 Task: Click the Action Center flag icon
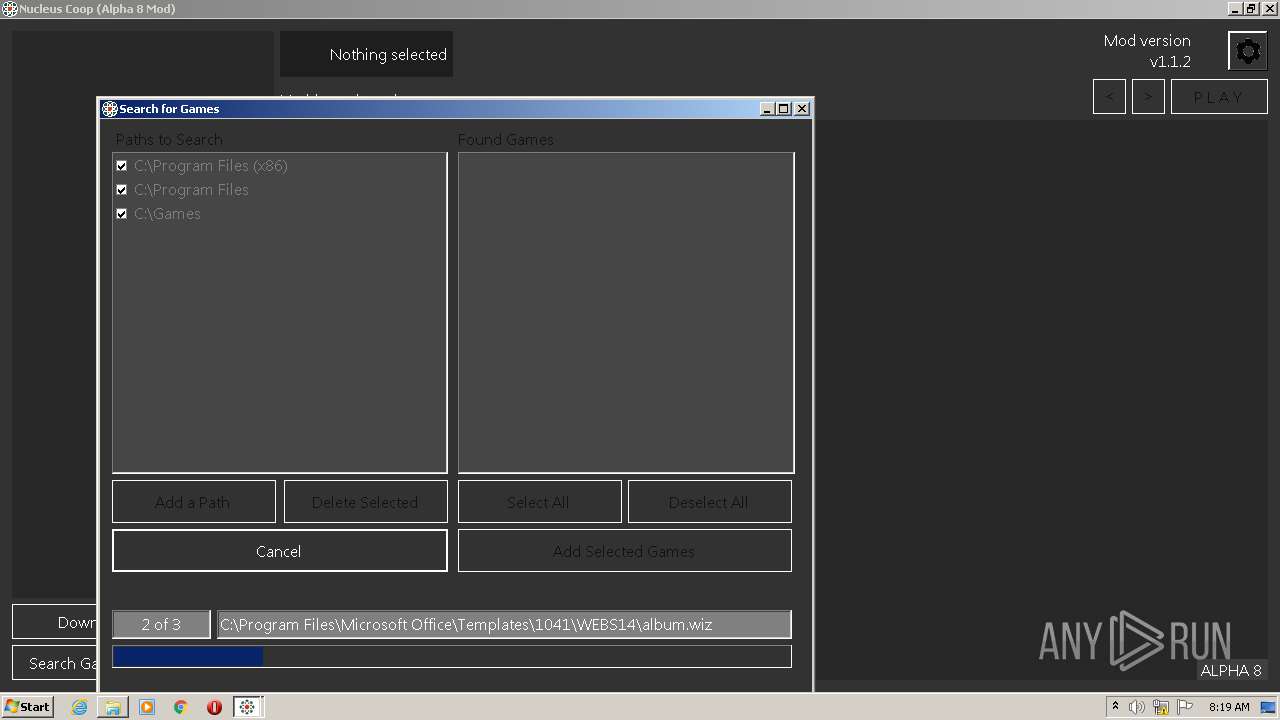click(1185, 707)
